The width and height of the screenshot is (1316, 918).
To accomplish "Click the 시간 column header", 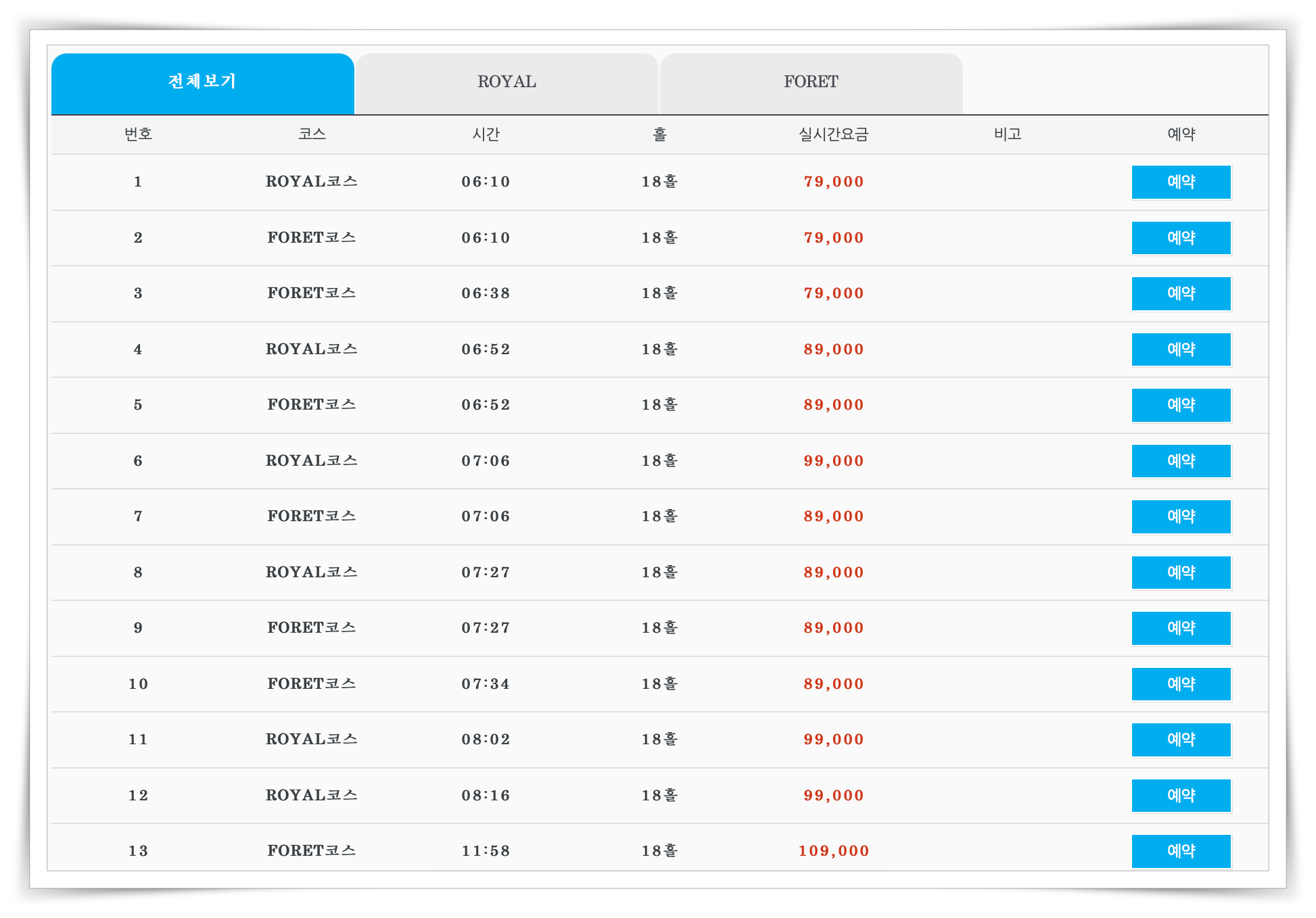I will (x=486, y=135).
